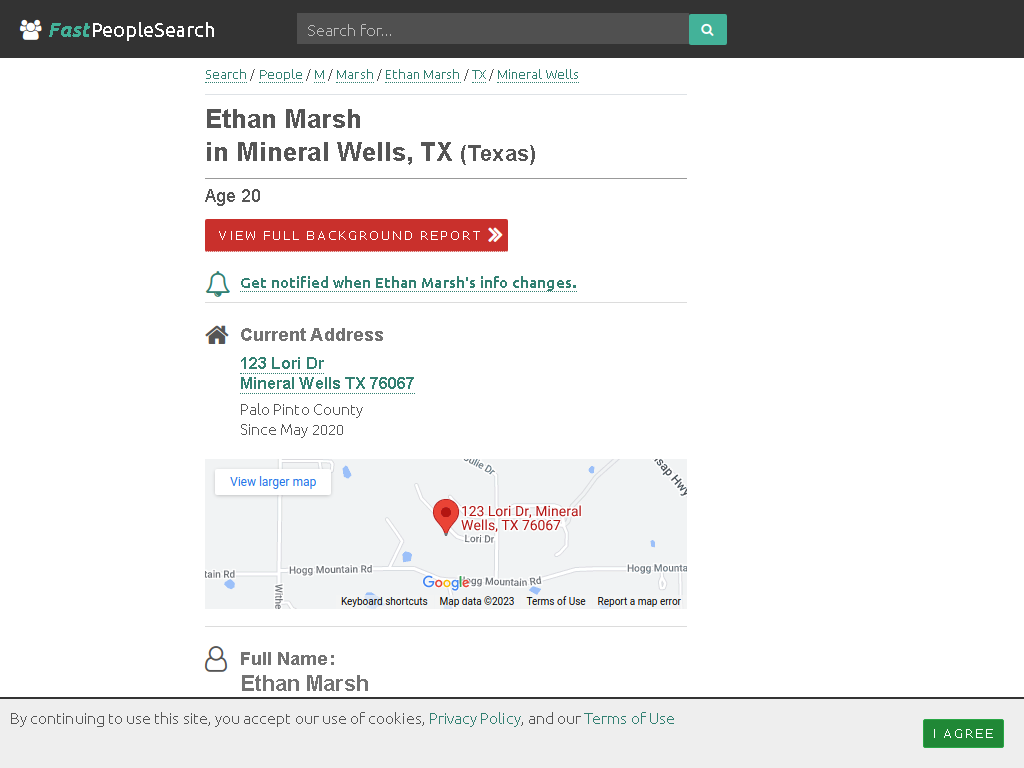Open the 123 Lori Dr address link
Image resolution: width=1024 pixels, height=768 pixels.
[x=282, y=363]
